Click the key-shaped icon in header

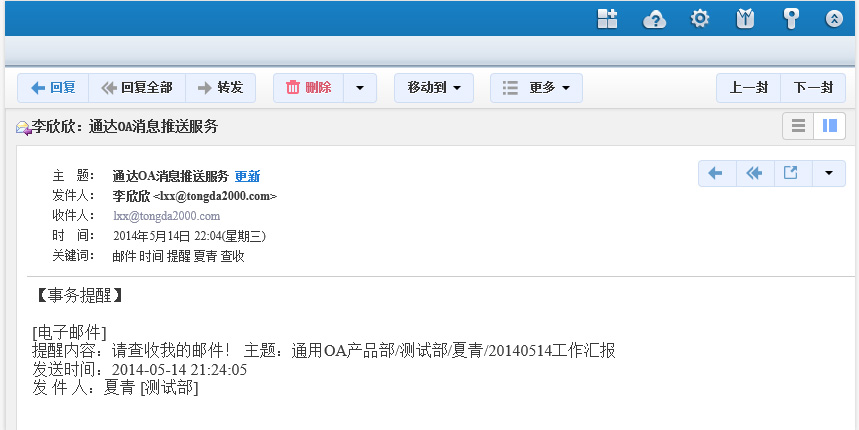(x=791, y=18)
